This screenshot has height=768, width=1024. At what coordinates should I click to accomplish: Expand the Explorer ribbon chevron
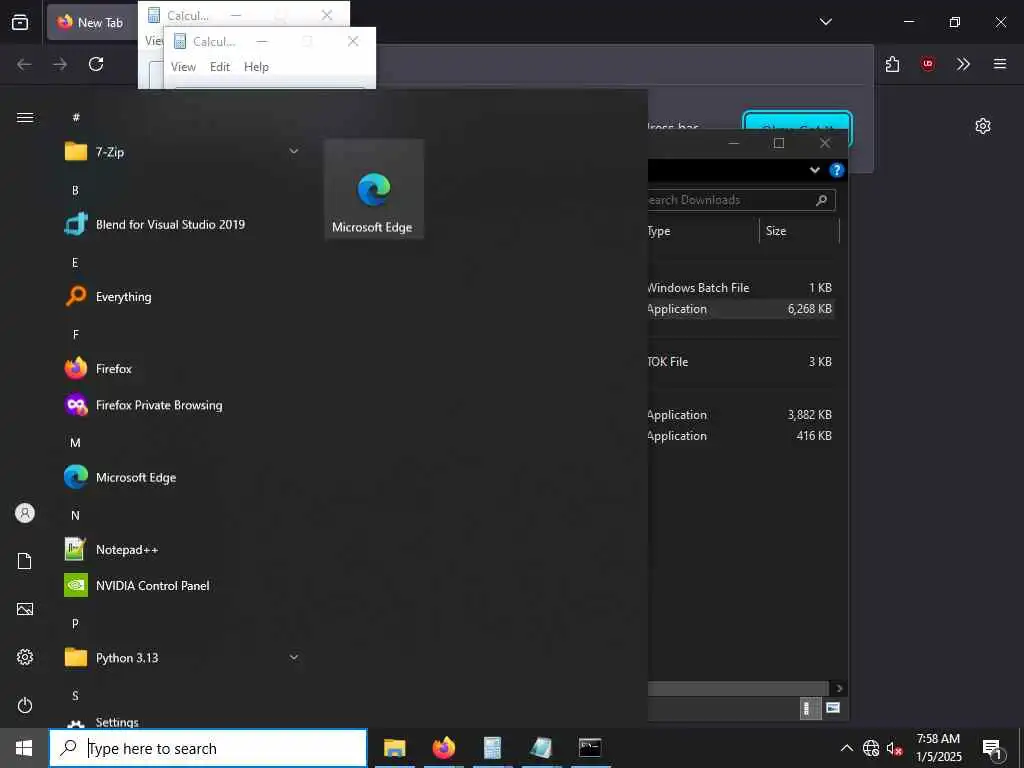pos(814,170)
